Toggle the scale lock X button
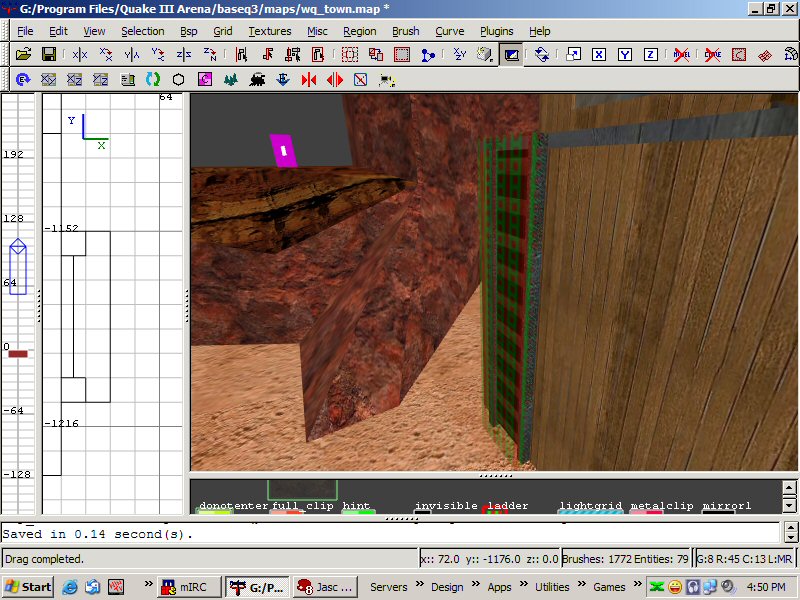Screen dimensions: 800x600 point(599,54)
